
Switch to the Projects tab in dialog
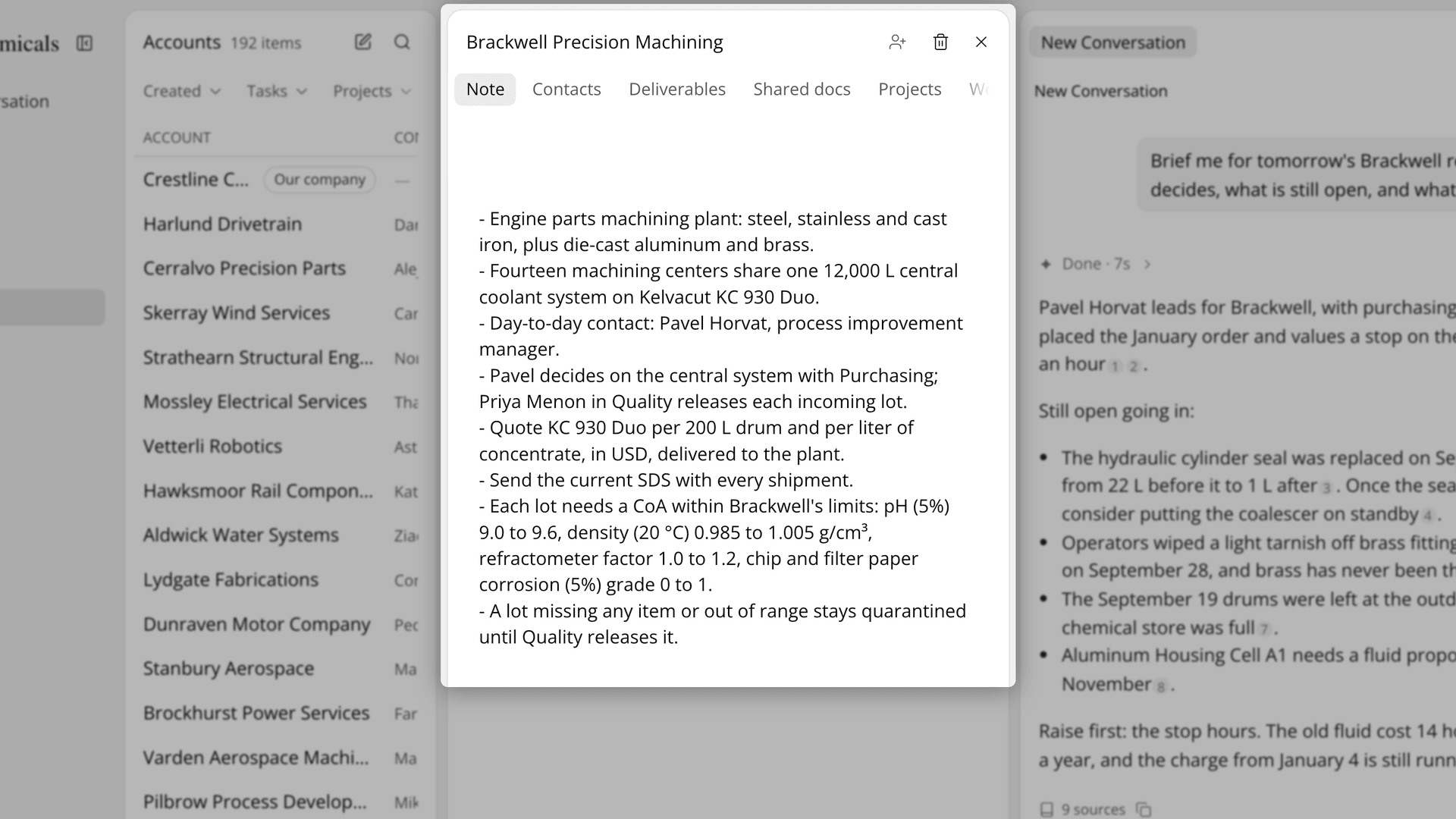click(x=909, y=89)
